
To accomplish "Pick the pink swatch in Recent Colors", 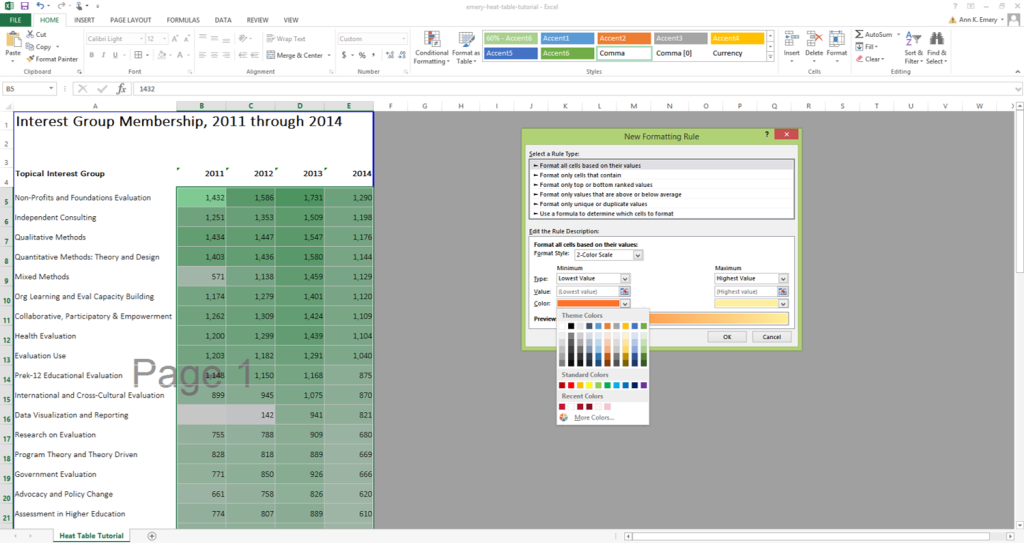I will click(x=607, y=406).
